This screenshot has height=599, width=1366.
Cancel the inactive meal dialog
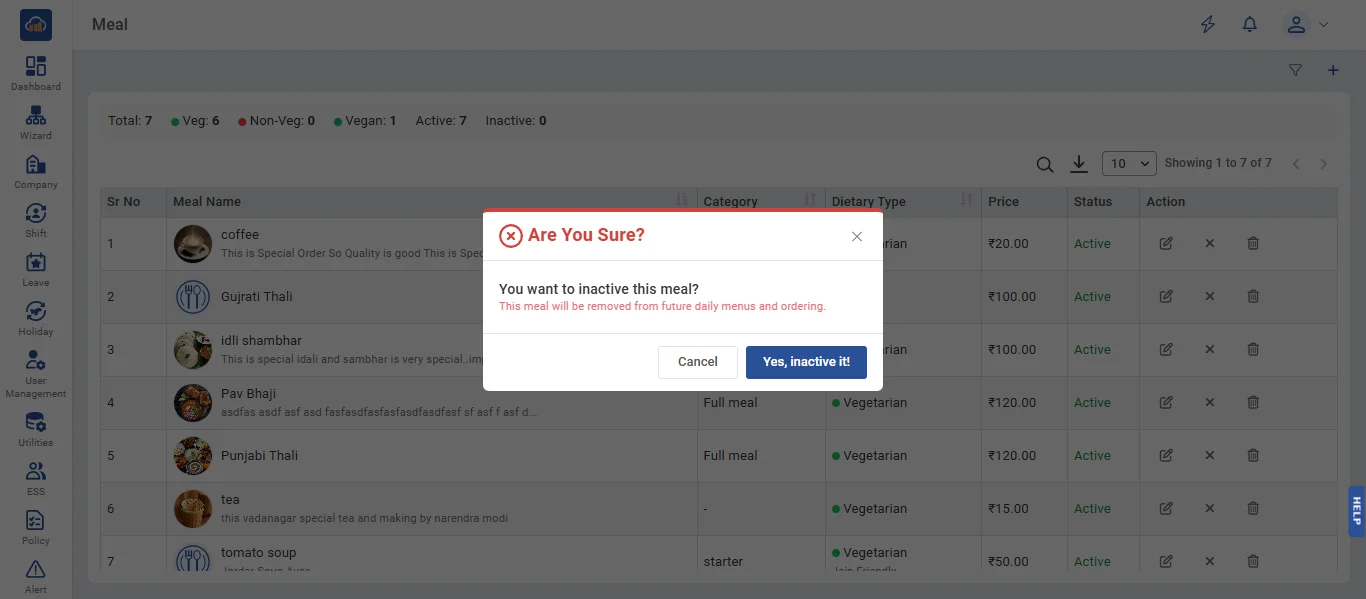pyautogui.click(x=697, y=362)
